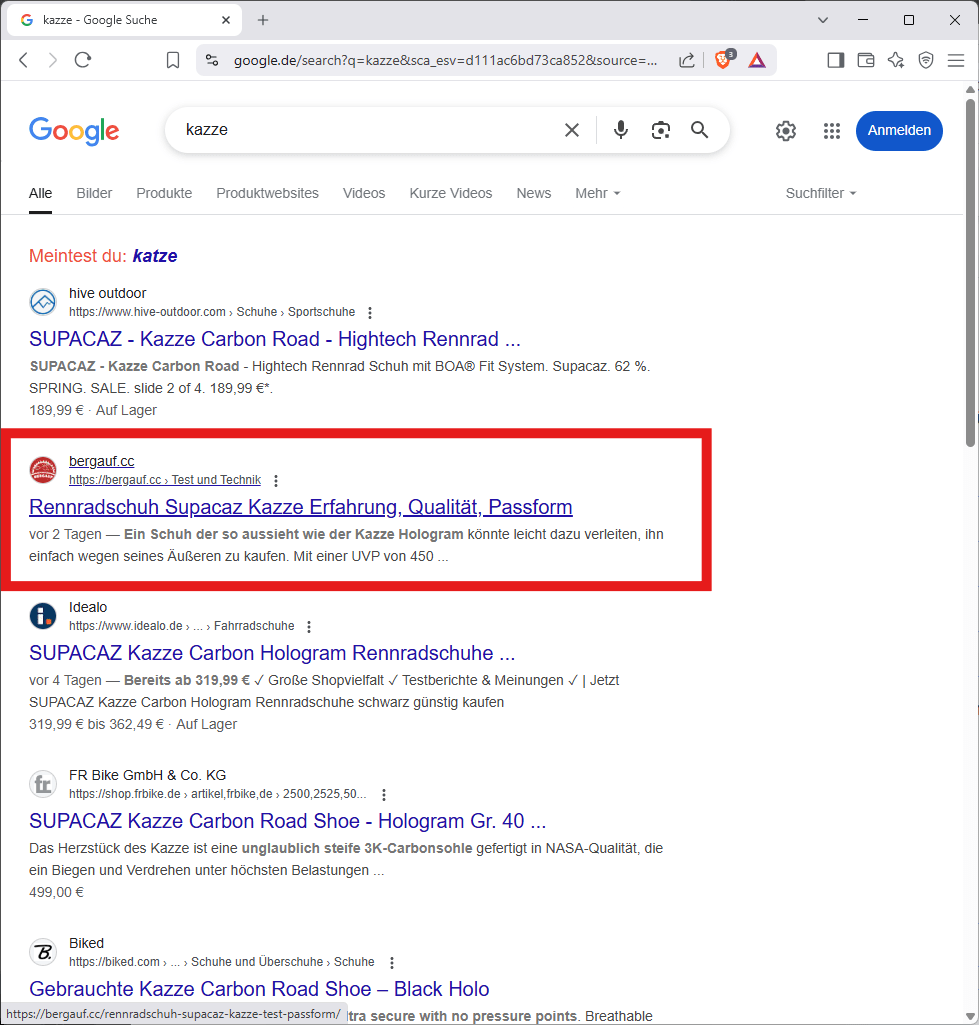Bookmark this page using bookmark icon
The image size is (979, 1025).
173,60
